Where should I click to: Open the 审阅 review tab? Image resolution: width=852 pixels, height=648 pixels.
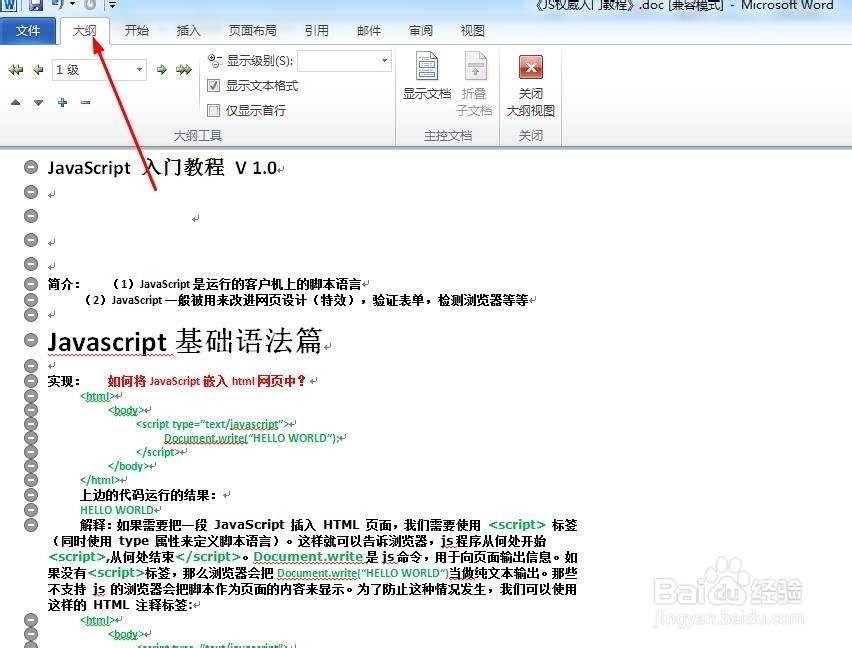coord(421,31)
